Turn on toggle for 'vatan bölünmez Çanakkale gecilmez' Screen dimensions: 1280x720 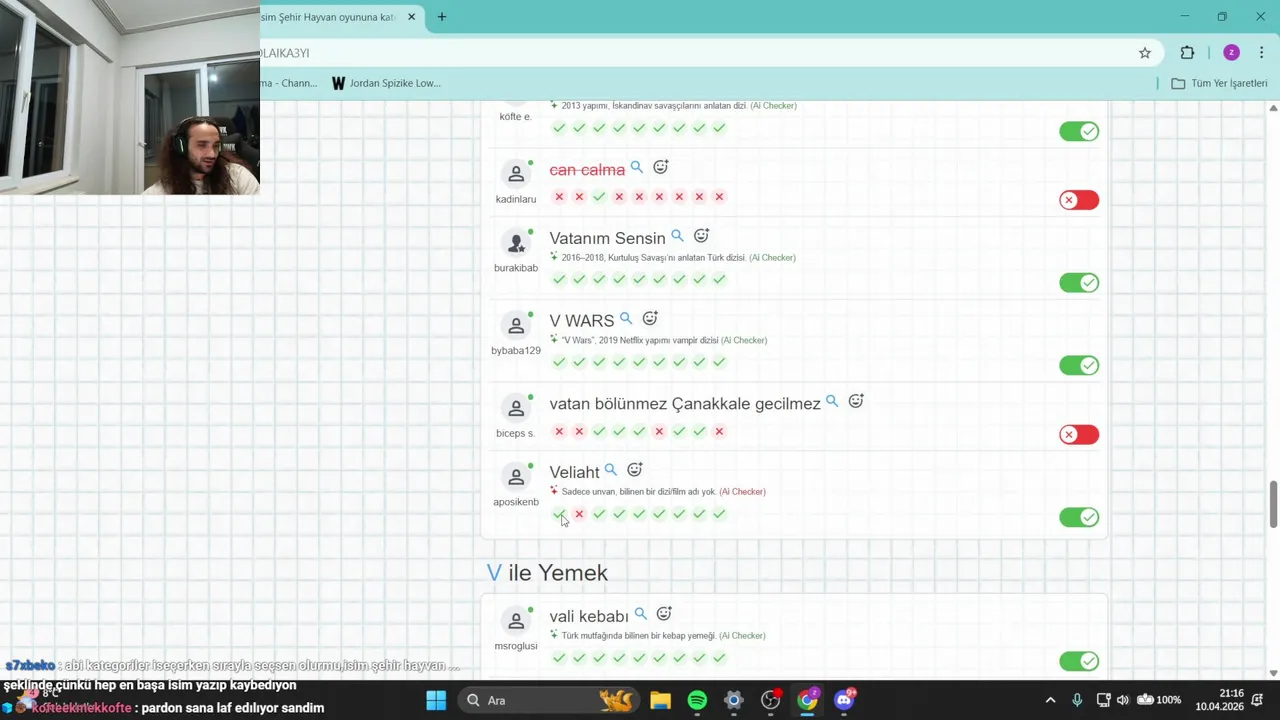(x=1079, y=434)
